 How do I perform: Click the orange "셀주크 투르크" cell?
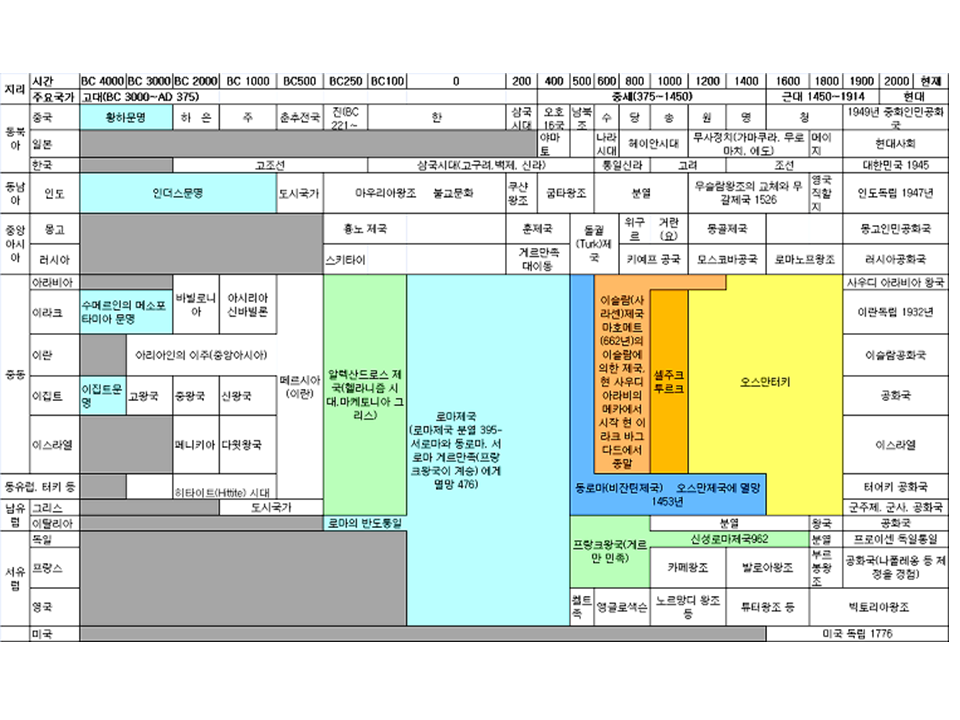click(669, 381)
